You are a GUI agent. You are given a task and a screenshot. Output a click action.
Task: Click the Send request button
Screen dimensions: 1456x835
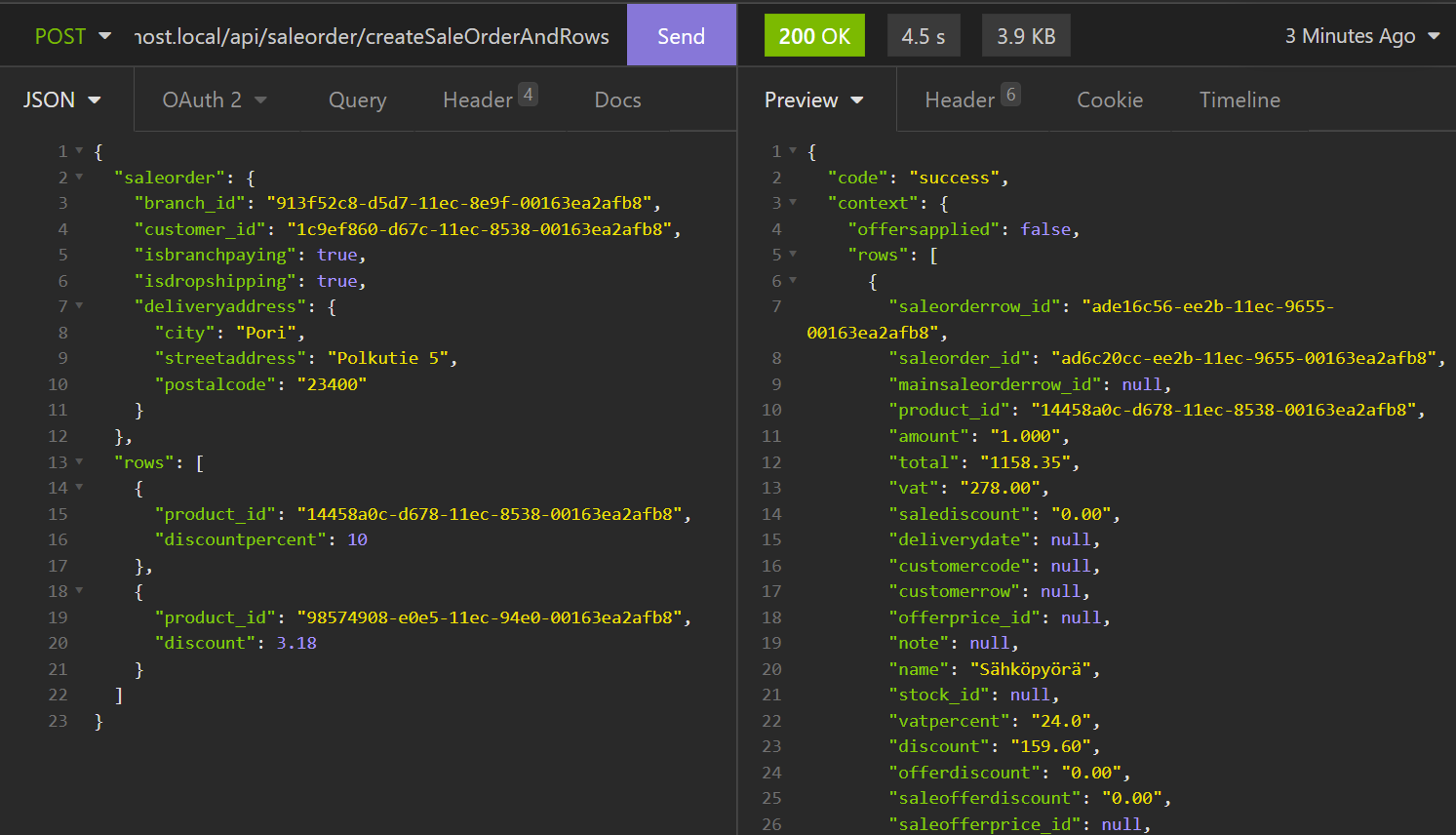(x=681, y=36)
